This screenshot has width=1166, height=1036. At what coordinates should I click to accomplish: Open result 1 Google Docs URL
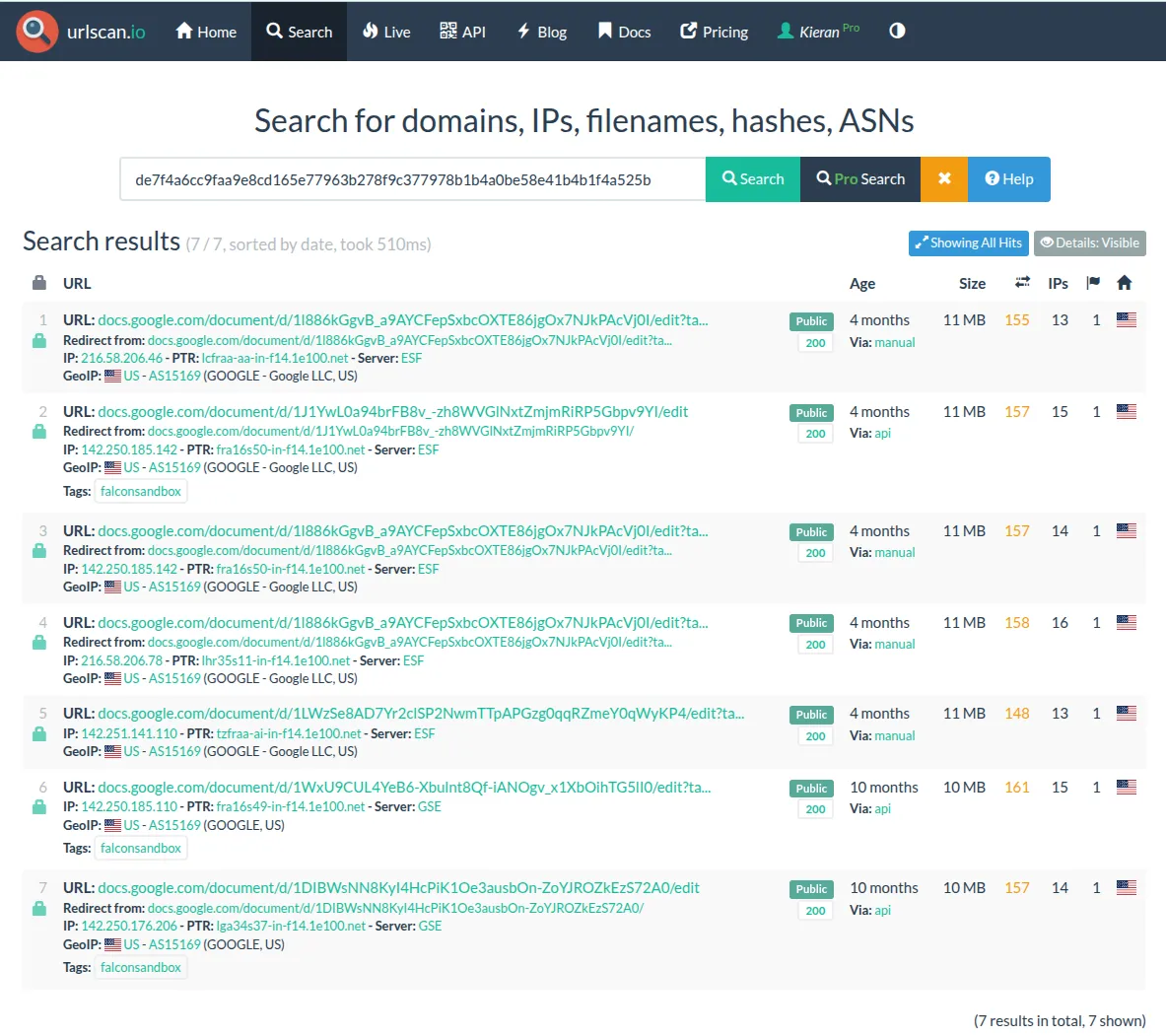click(x=403, y=319)
